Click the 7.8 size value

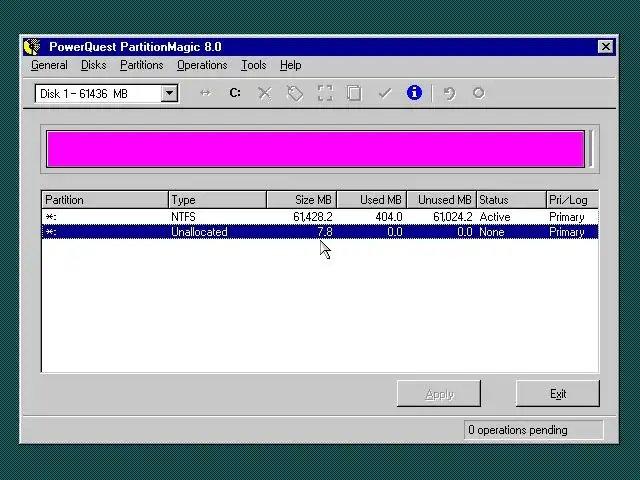[325, 232]
